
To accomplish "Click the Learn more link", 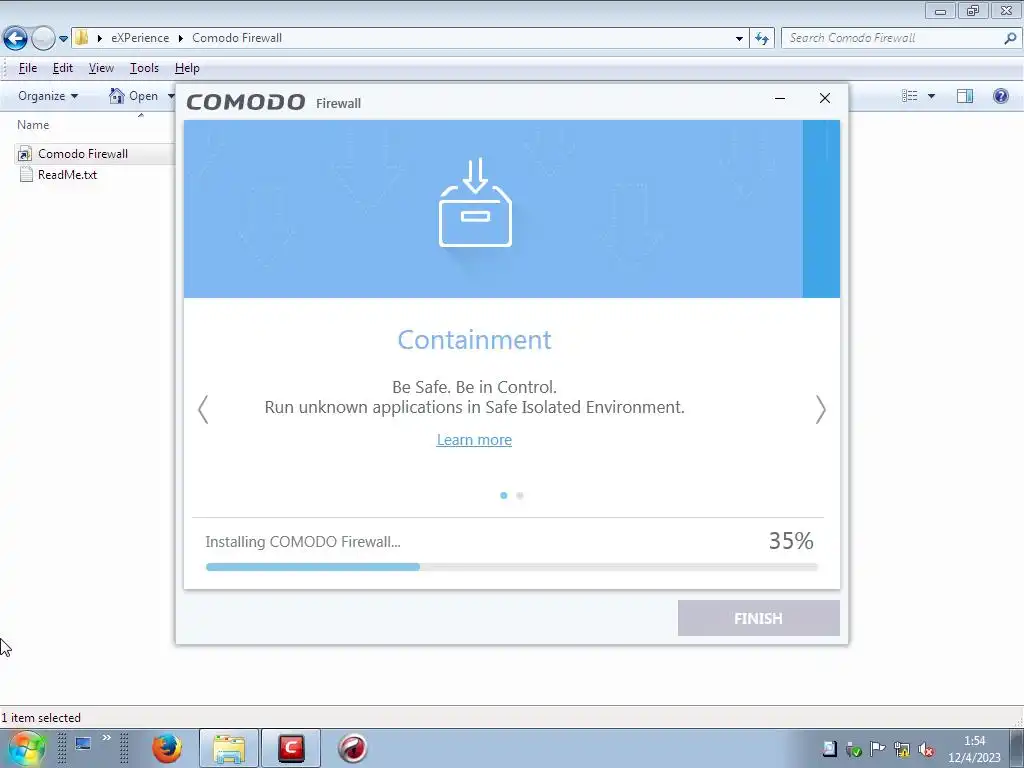I will click(474, 440).
